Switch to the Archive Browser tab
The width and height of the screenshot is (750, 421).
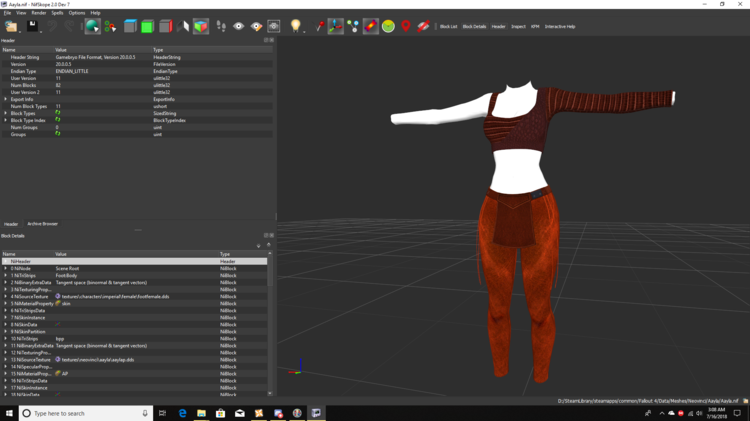[42, 224]
